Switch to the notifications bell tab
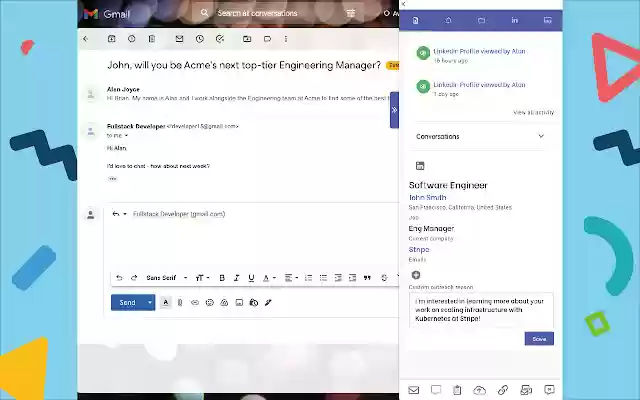Screen dimensions: 640x400 [x=448, y=20]
